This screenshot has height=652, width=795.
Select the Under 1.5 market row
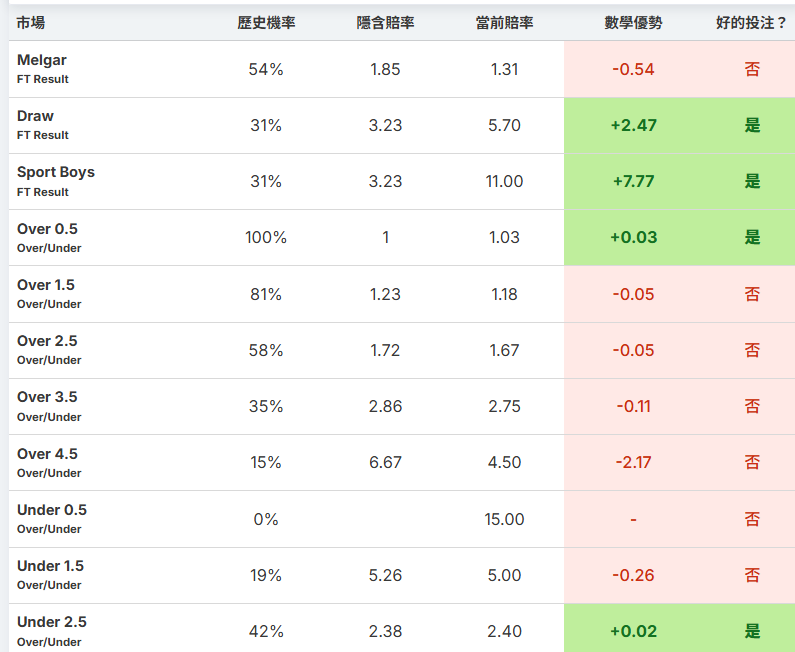coord(402,575)
